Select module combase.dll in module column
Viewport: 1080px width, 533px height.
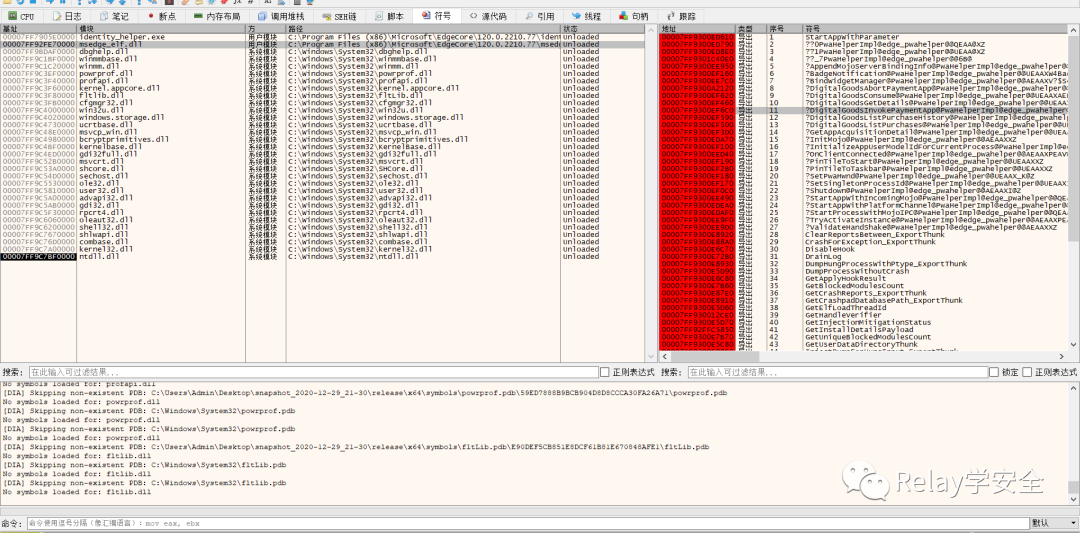tap(103, 242)
